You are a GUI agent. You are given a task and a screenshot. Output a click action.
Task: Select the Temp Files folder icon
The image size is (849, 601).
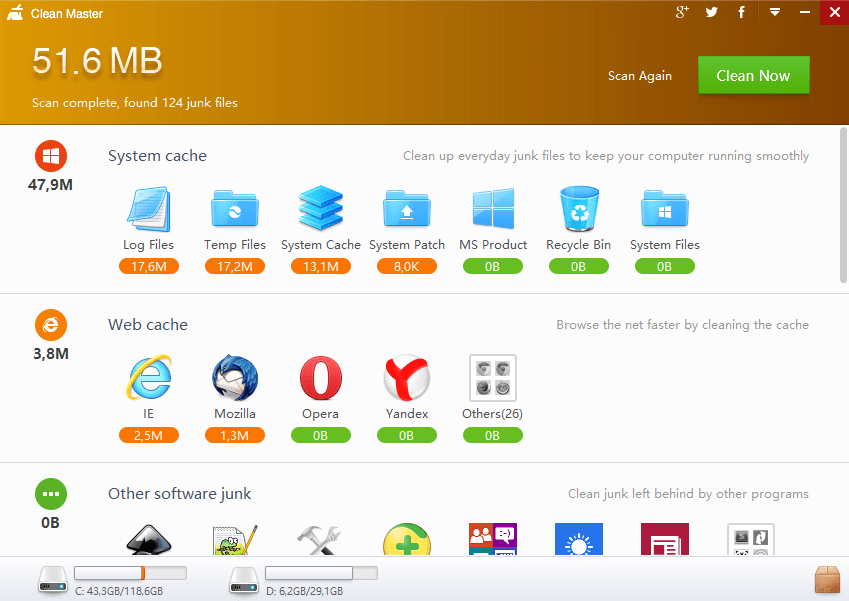point(234,208)
